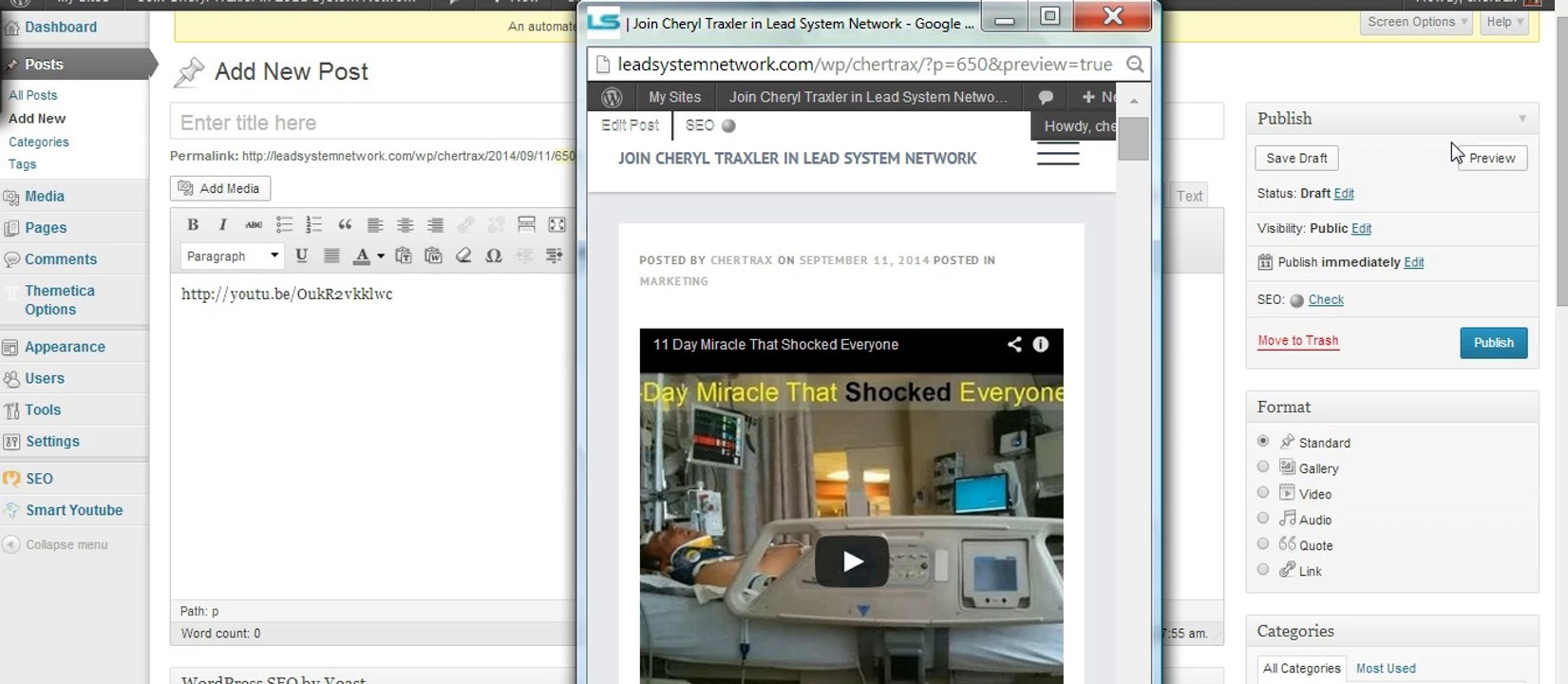
Task: Collapse the Publish panel arrow
Action: (1522, 119)
